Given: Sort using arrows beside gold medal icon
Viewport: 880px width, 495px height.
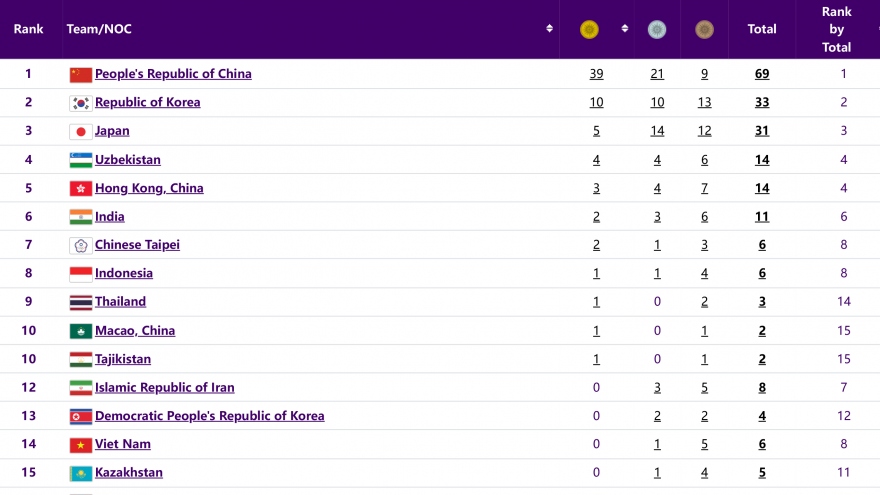Looking at the screenshot, I should point(625,29).
